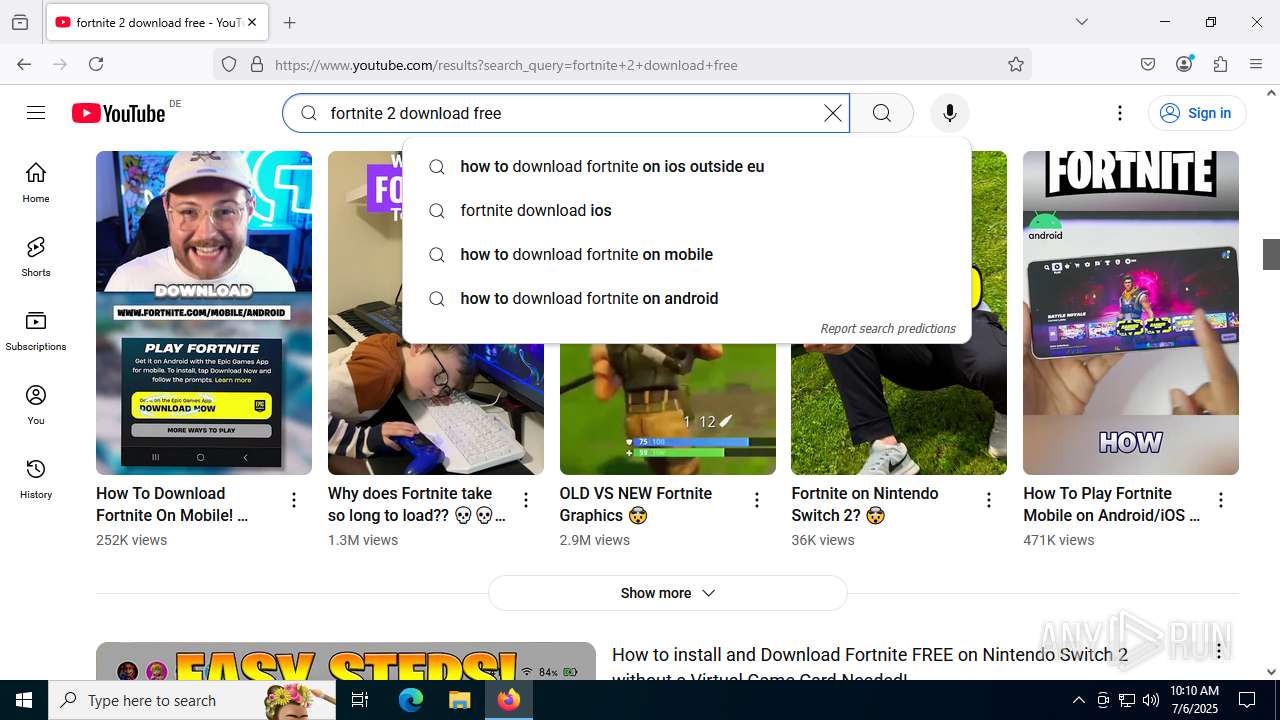This screenshot has height=720, width=1280.
Task: Click the Sign in button
Action: coord(1197,113)
